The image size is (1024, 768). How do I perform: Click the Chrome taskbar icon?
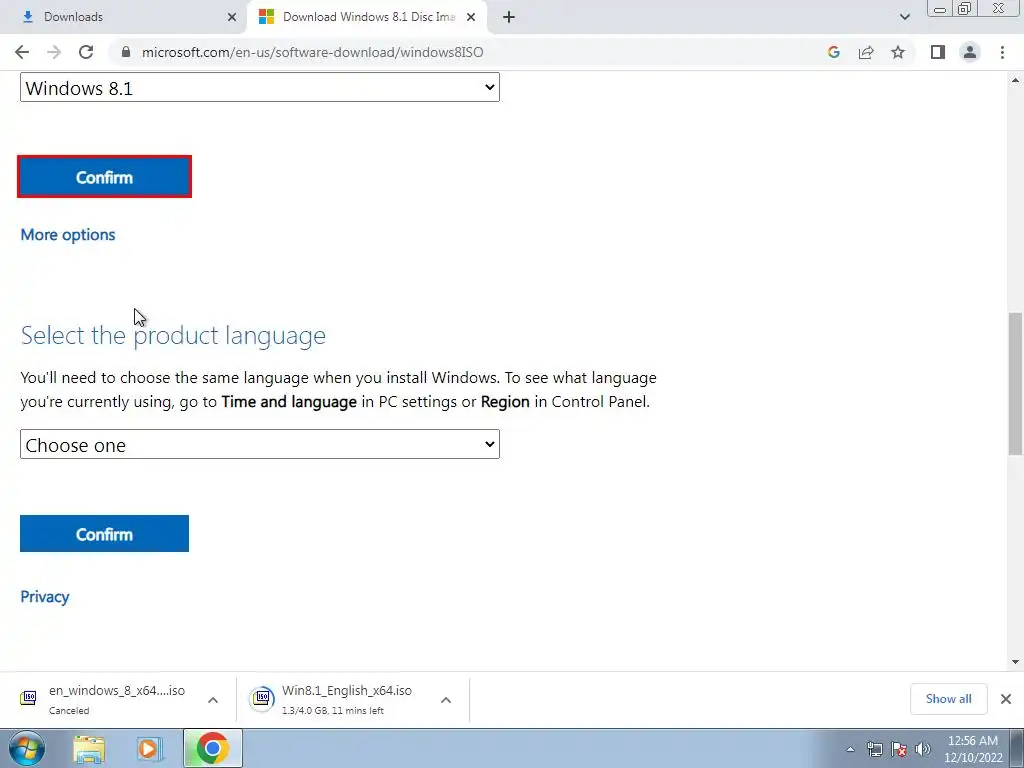(213, 748)
